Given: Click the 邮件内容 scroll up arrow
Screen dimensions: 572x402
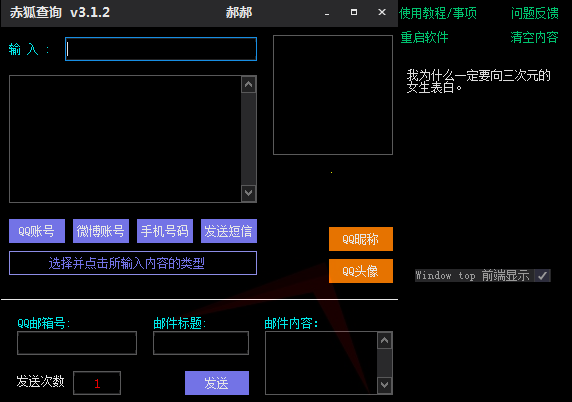Looking at the screenshot, I should (384, 341).
